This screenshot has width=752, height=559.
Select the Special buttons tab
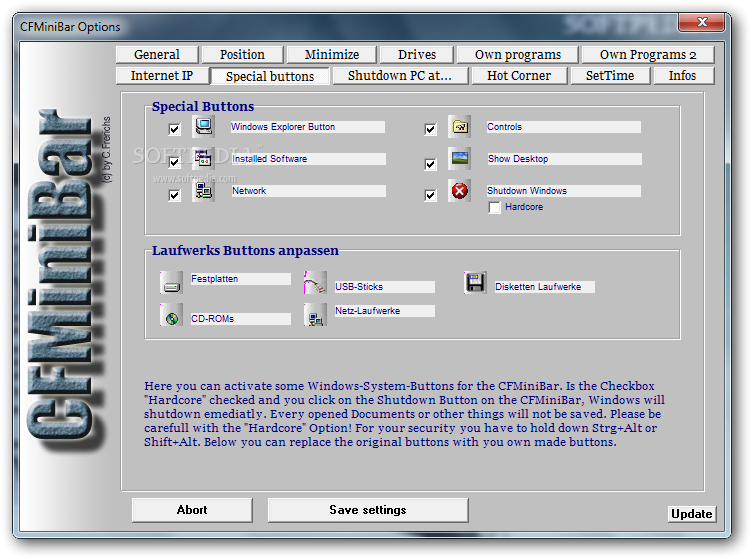pyautogui.click(x=270, y=77)
